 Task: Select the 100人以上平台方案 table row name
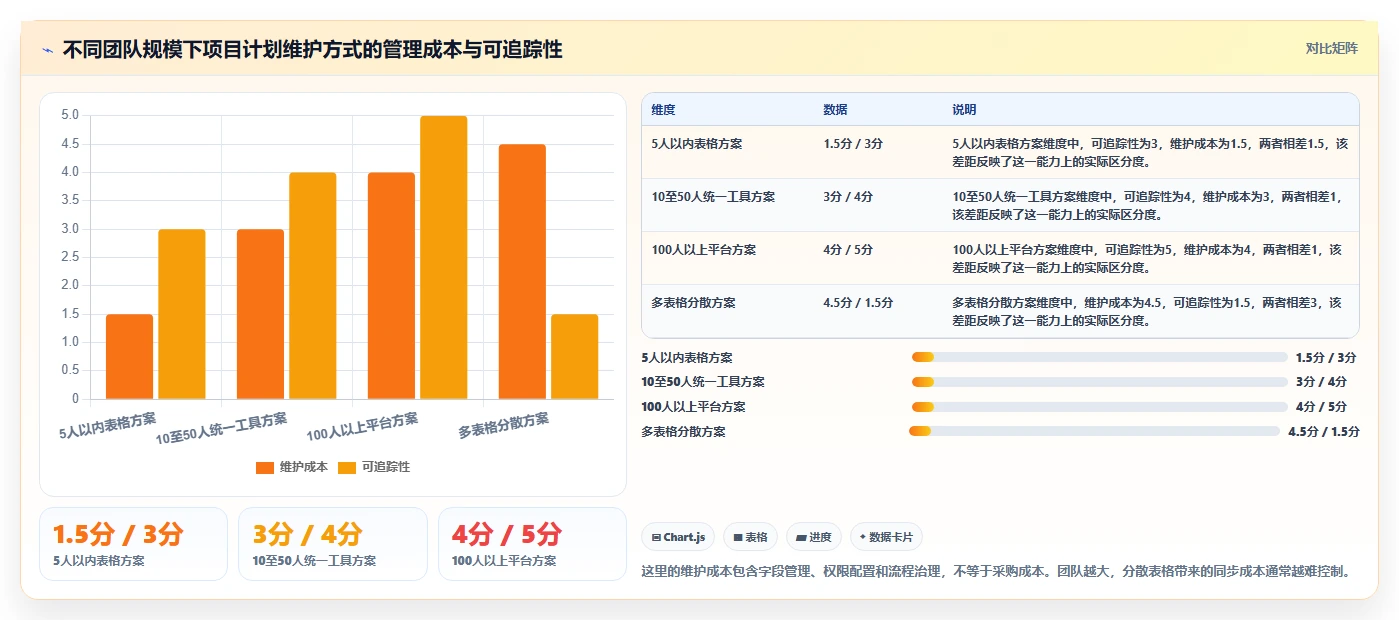pyautogui.click(x=703, y=250)
